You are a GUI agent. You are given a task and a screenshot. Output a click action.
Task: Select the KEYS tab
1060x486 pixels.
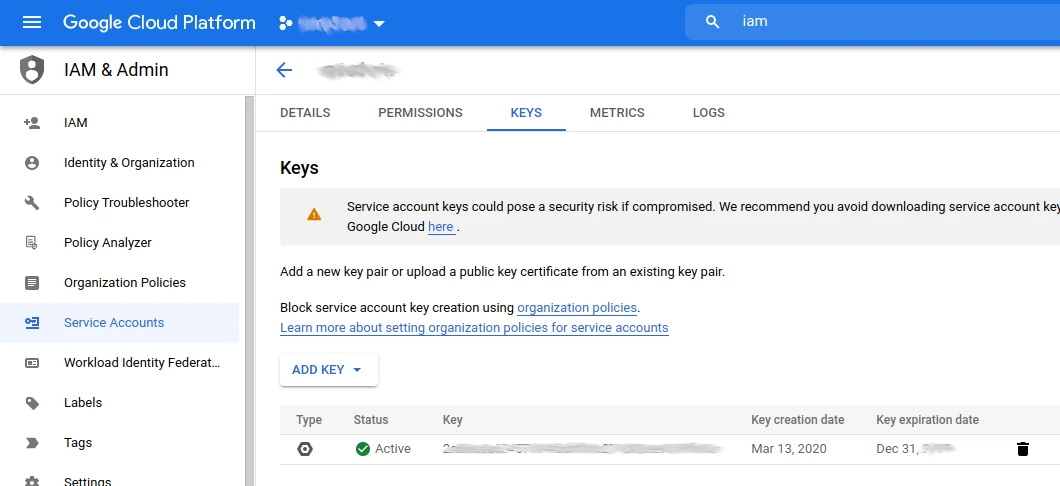[x=526, y=113]
